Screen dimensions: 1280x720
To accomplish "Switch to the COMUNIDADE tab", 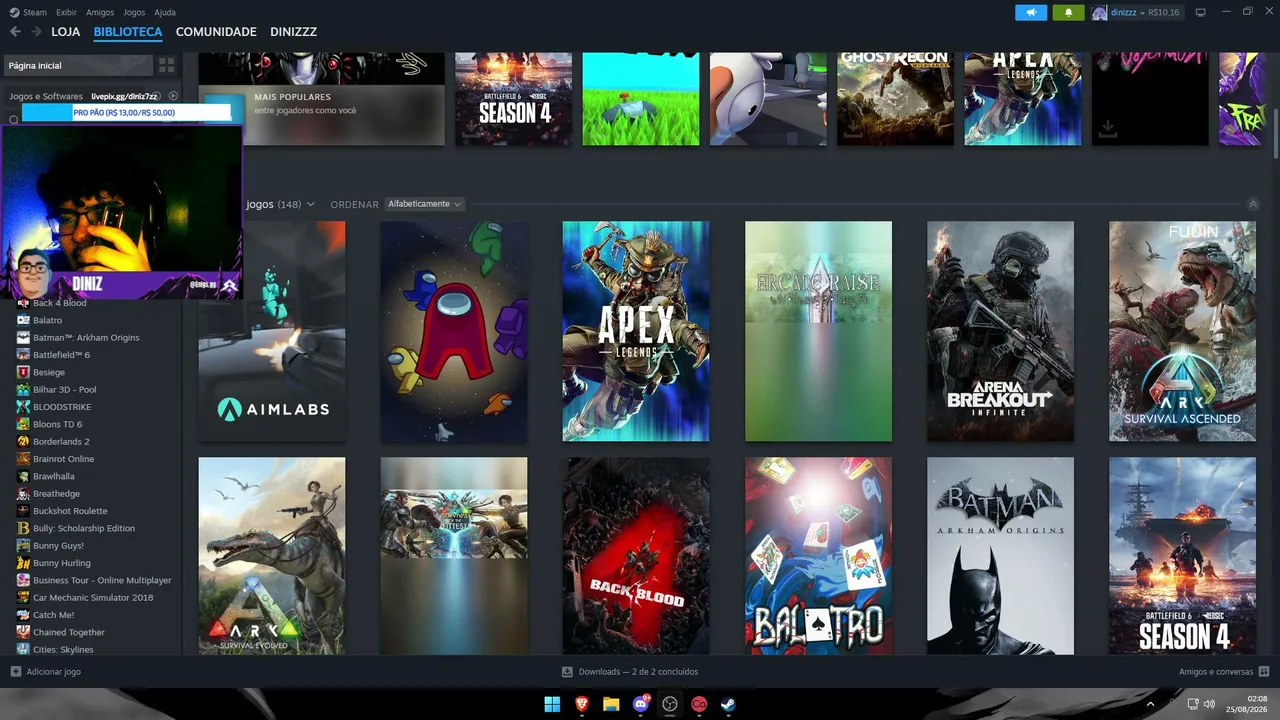I will [x=216, y=32].
